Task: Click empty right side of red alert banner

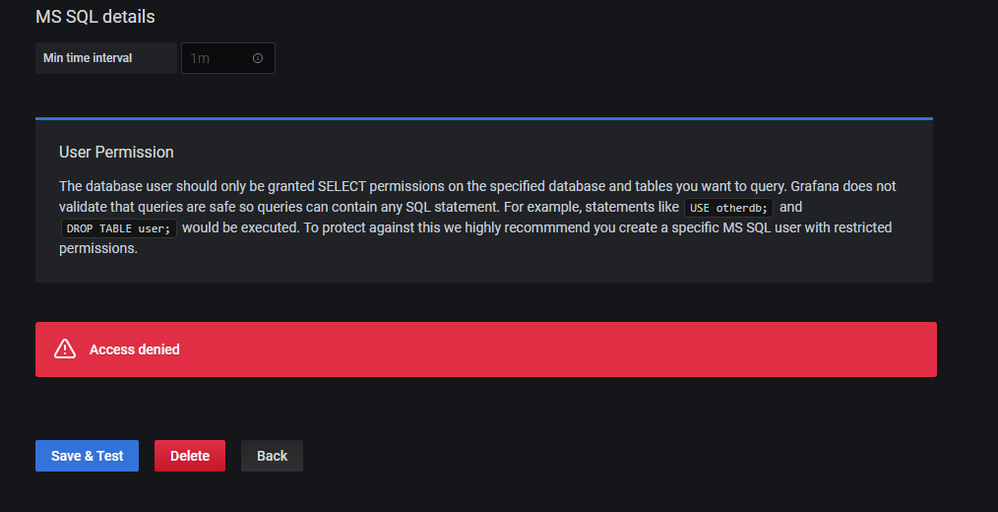Action: coord(700,350)
